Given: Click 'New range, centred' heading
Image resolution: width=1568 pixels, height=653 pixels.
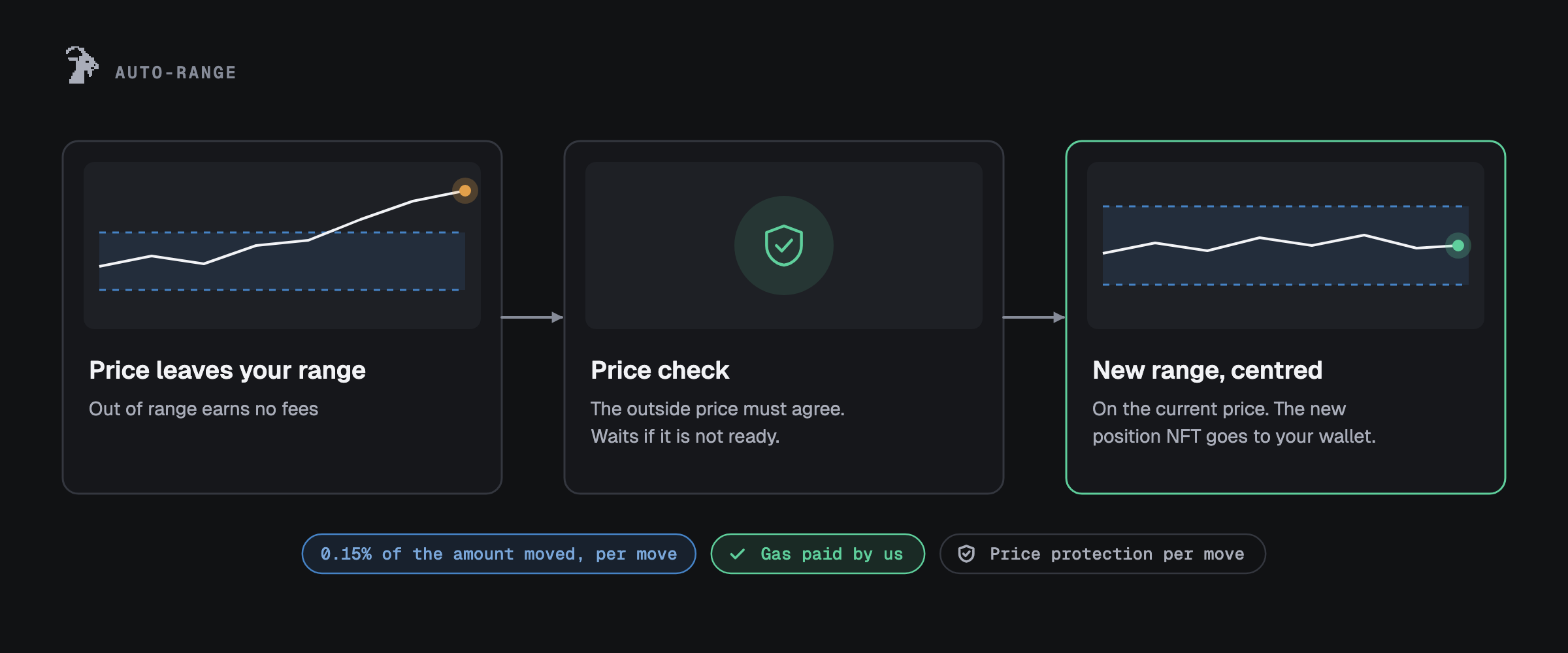Looking at the screenshot, I should click(1207, 370).
